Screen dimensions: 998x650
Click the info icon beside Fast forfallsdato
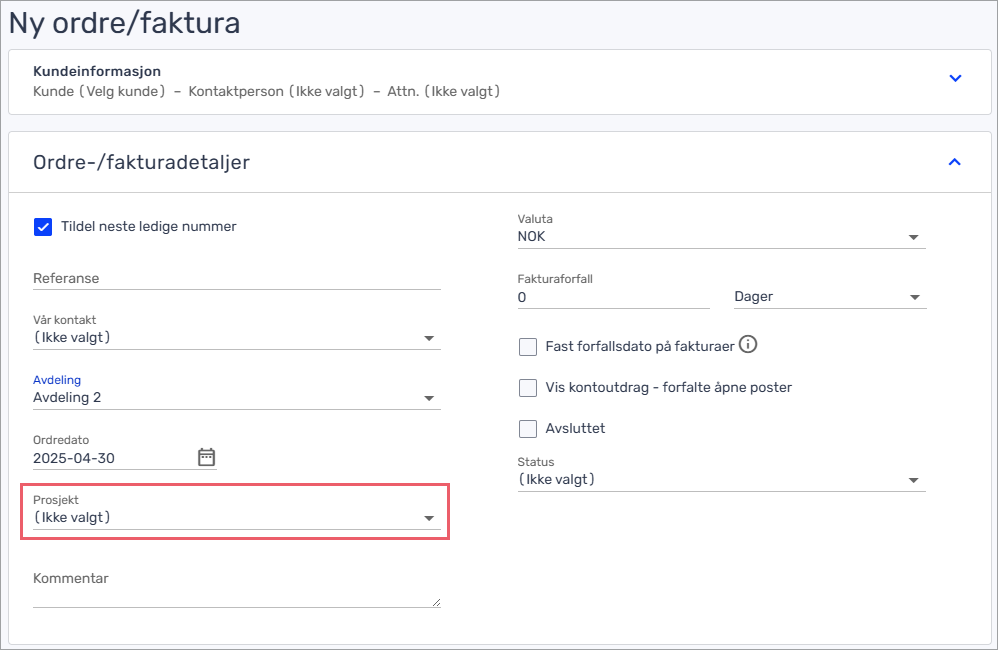pyautogui.click(x=748, y=345)
